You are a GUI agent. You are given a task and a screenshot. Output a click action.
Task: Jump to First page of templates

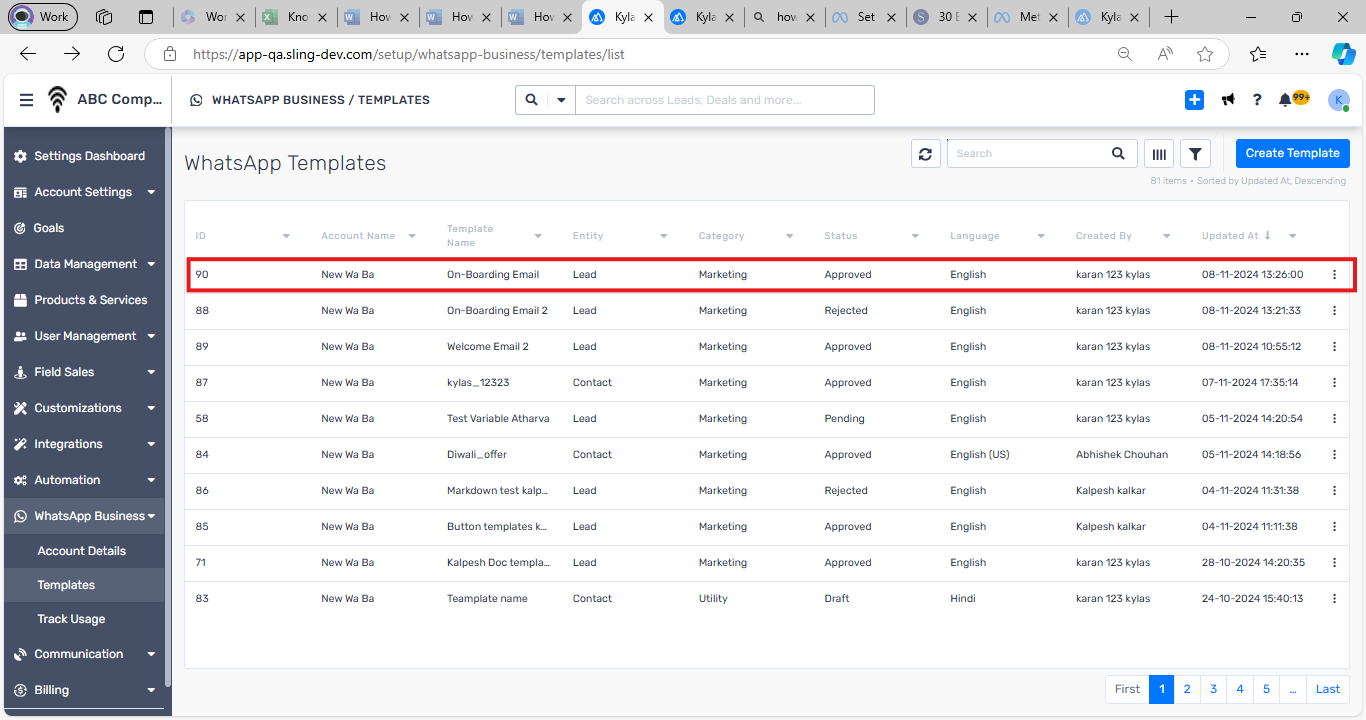pyautogui.click(x=1127, y=689)
